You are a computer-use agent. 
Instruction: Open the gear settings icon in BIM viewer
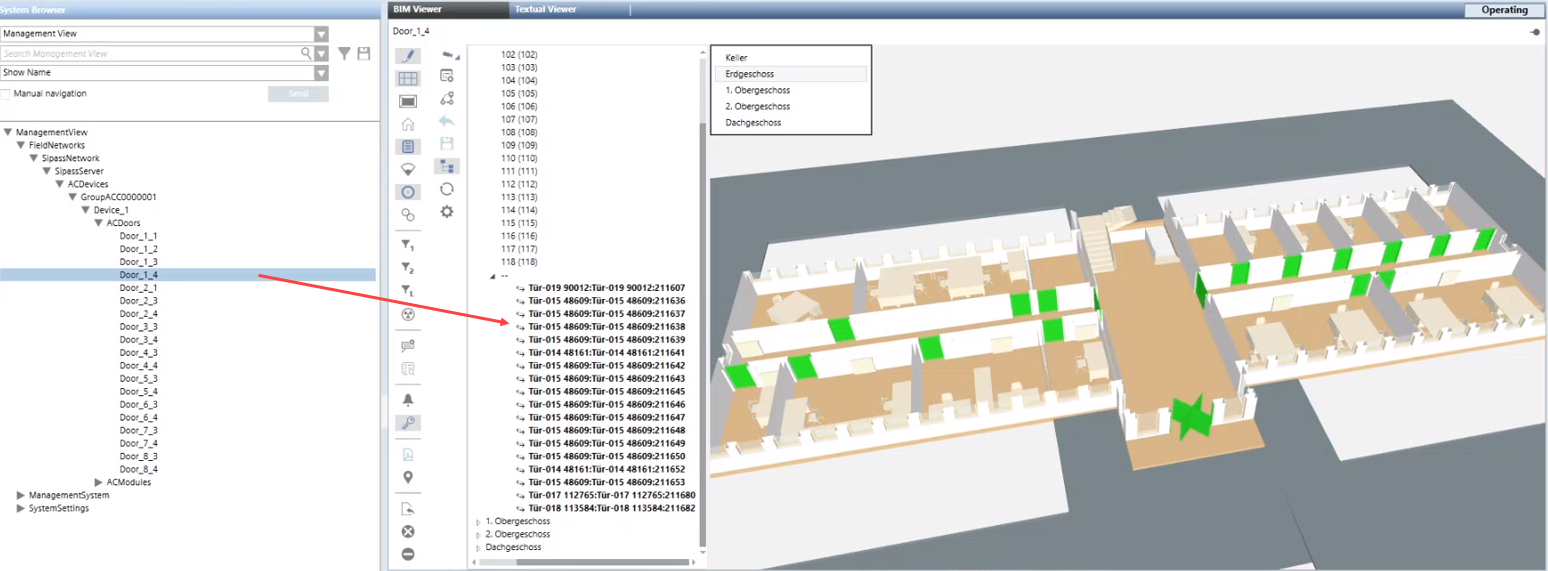click(447, 211)
